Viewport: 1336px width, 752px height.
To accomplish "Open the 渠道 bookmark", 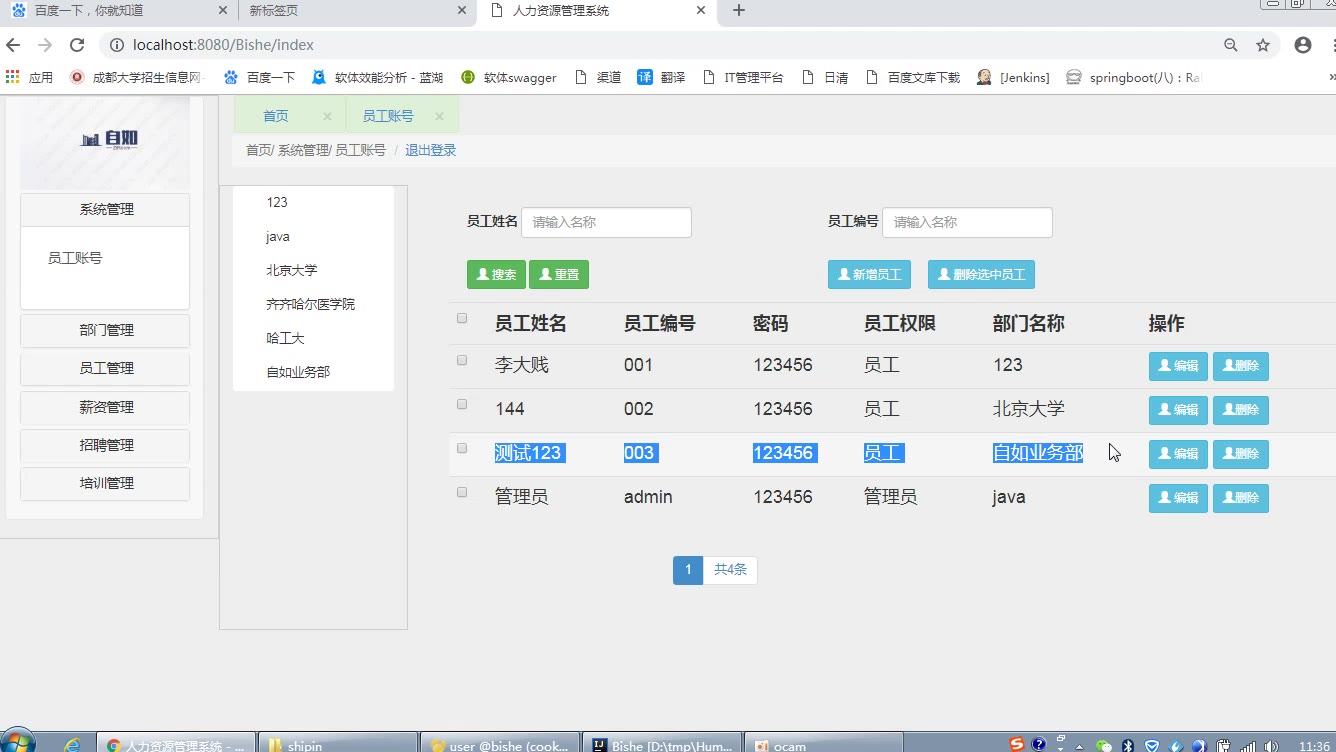I will [x=598, y=77].
